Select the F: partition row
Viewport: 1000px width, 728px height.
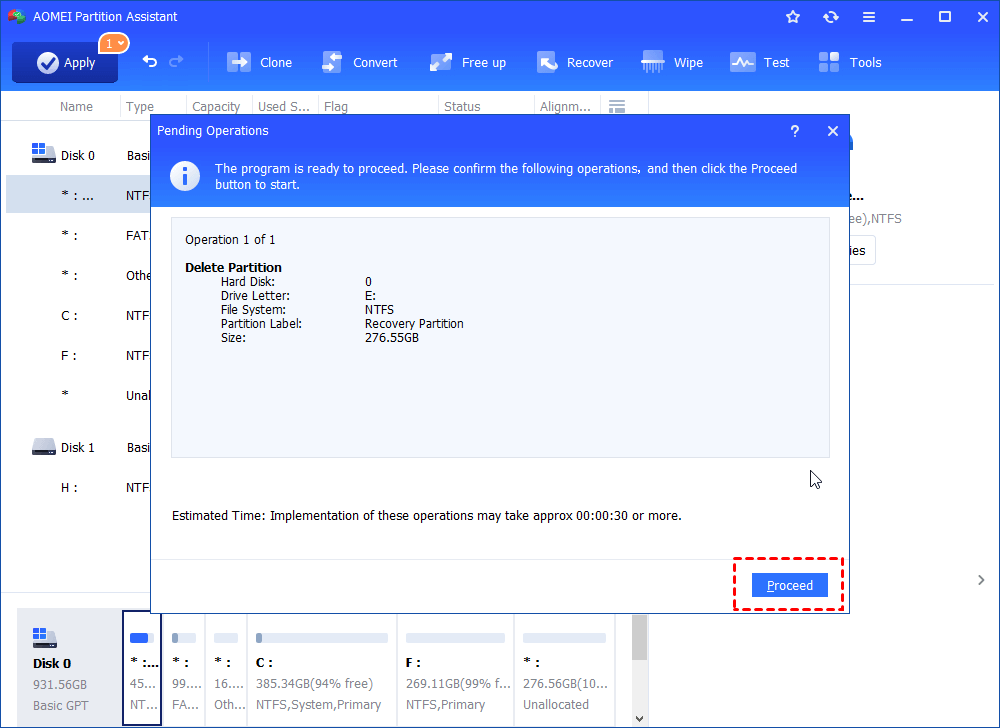coord(78,355)
